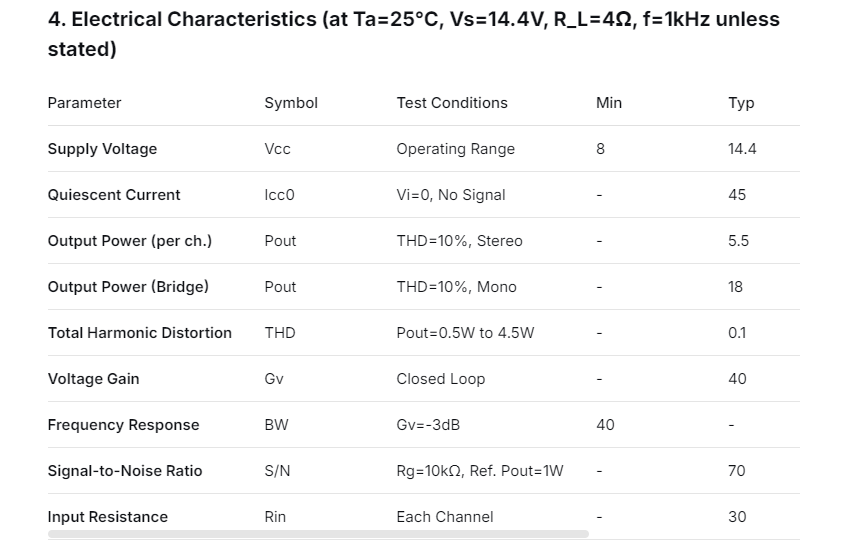The width and height of the screenshot is (852, 551).
Task: Select the Input Resistance row label
Action: [x=108, y=517]
